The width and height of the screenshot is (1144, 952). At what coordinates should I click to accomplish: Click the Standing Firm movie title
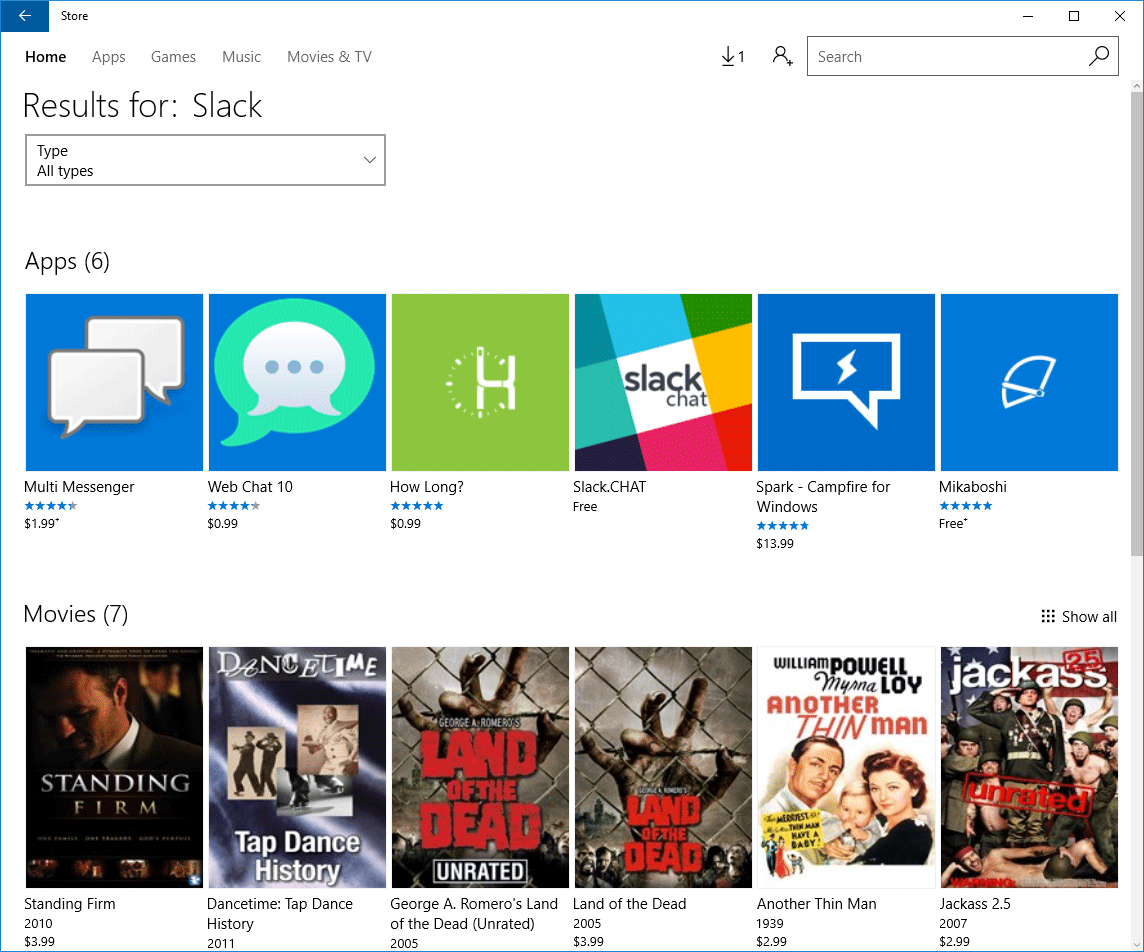click(69, 904)
